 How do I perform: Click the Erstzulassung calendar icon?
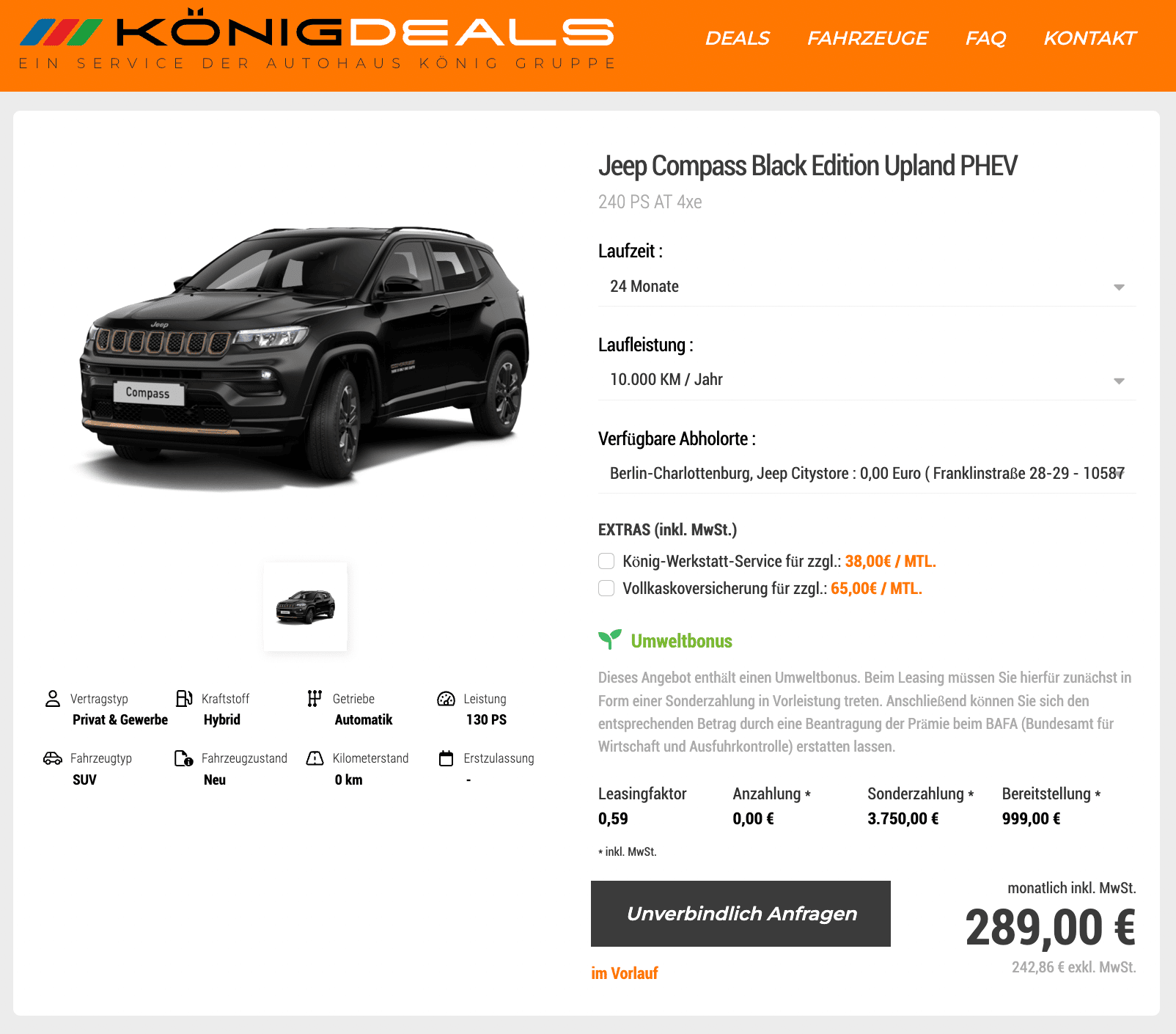click(x=446, y=758)
